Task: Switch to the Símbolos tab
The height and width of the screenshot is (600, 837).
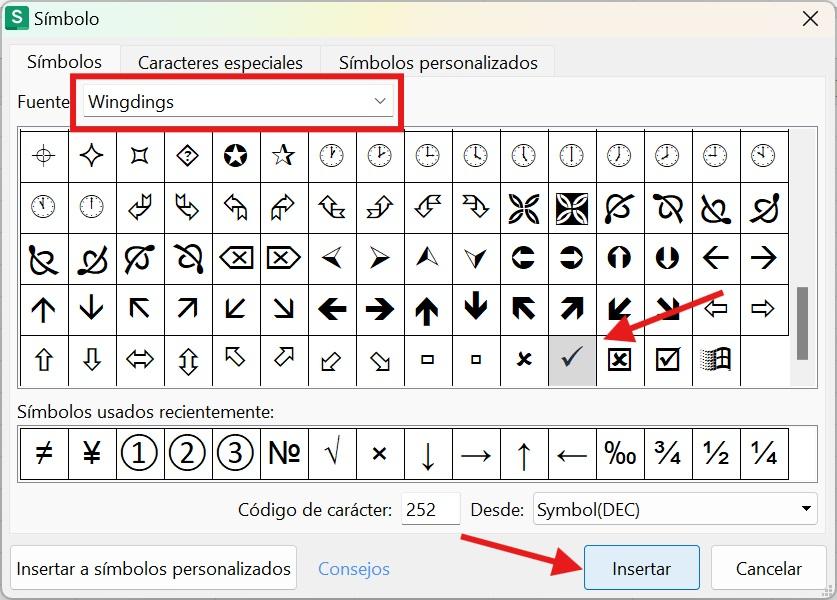Action: click(64, 62)
